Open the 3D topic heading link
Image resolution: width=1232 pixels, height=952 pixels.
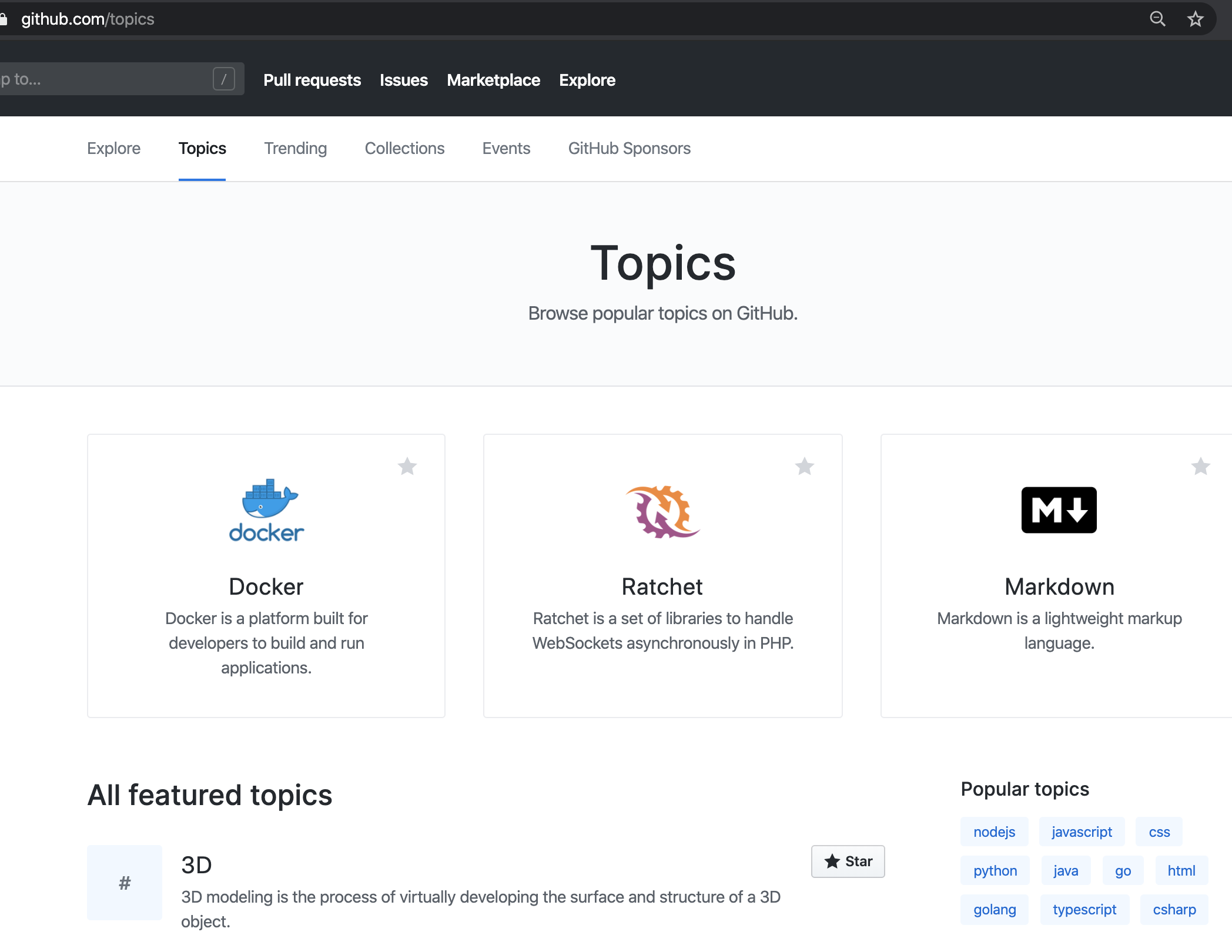click(196, 865)
